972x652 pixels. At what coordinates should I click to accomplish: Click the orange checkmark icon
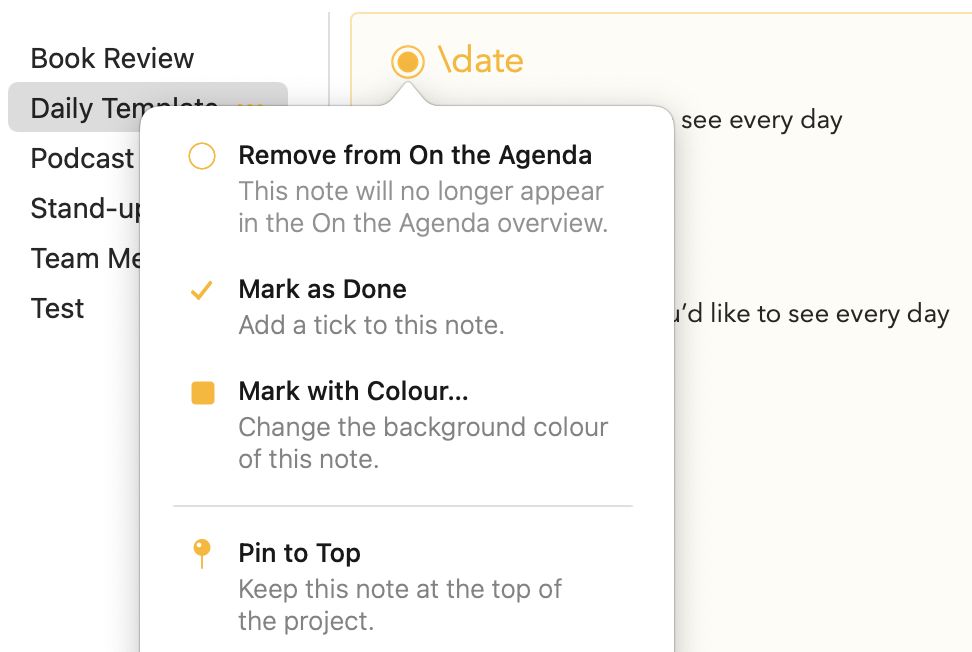click(x=201, y=290)
